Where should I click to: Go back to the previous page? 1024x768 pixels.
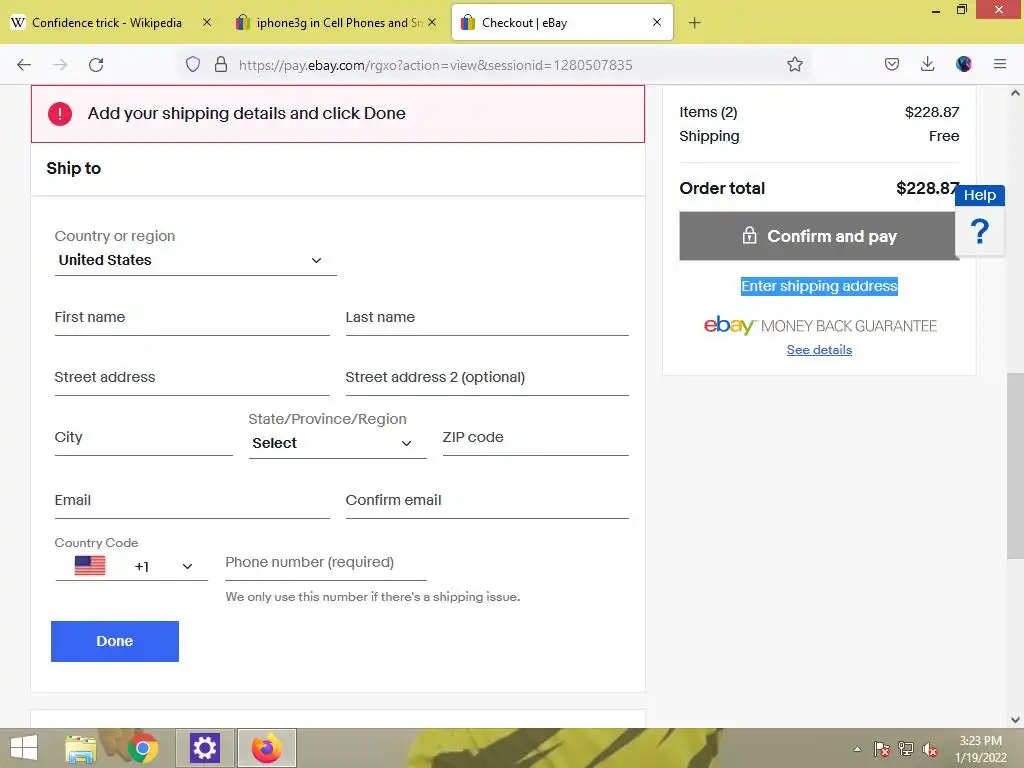click(24, 65)
